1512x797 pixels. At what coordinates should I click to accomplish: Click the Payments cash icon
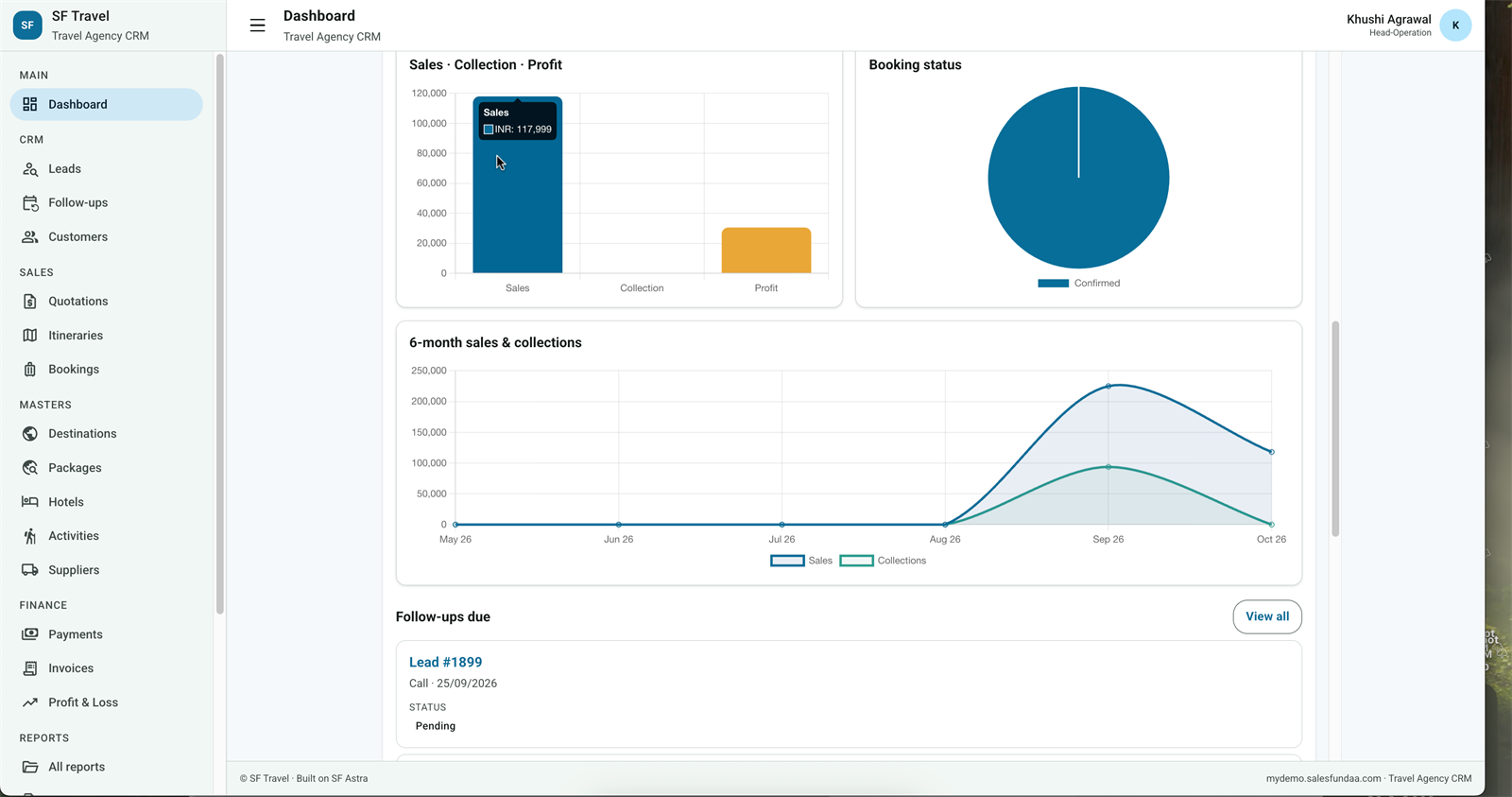tap(30, 634)
